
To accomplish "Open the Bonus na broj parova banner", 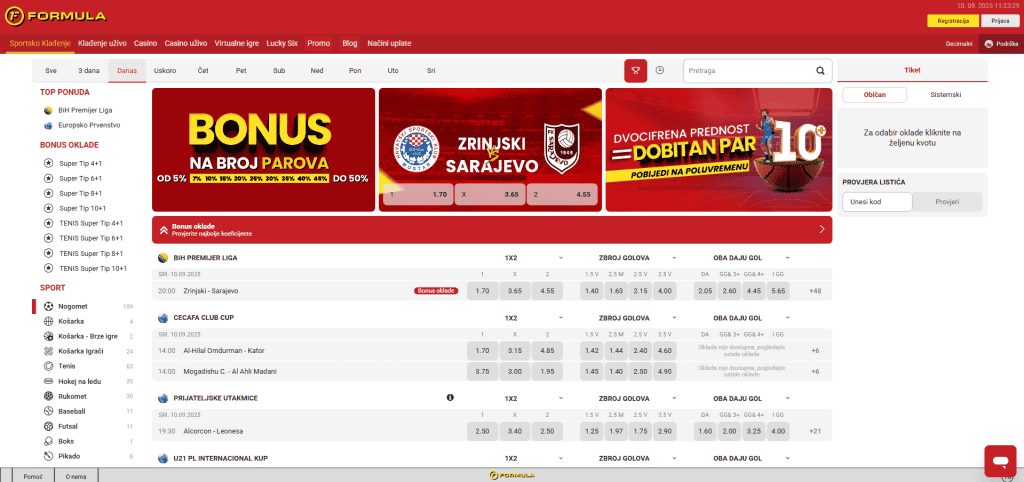I will click(263, 150).
